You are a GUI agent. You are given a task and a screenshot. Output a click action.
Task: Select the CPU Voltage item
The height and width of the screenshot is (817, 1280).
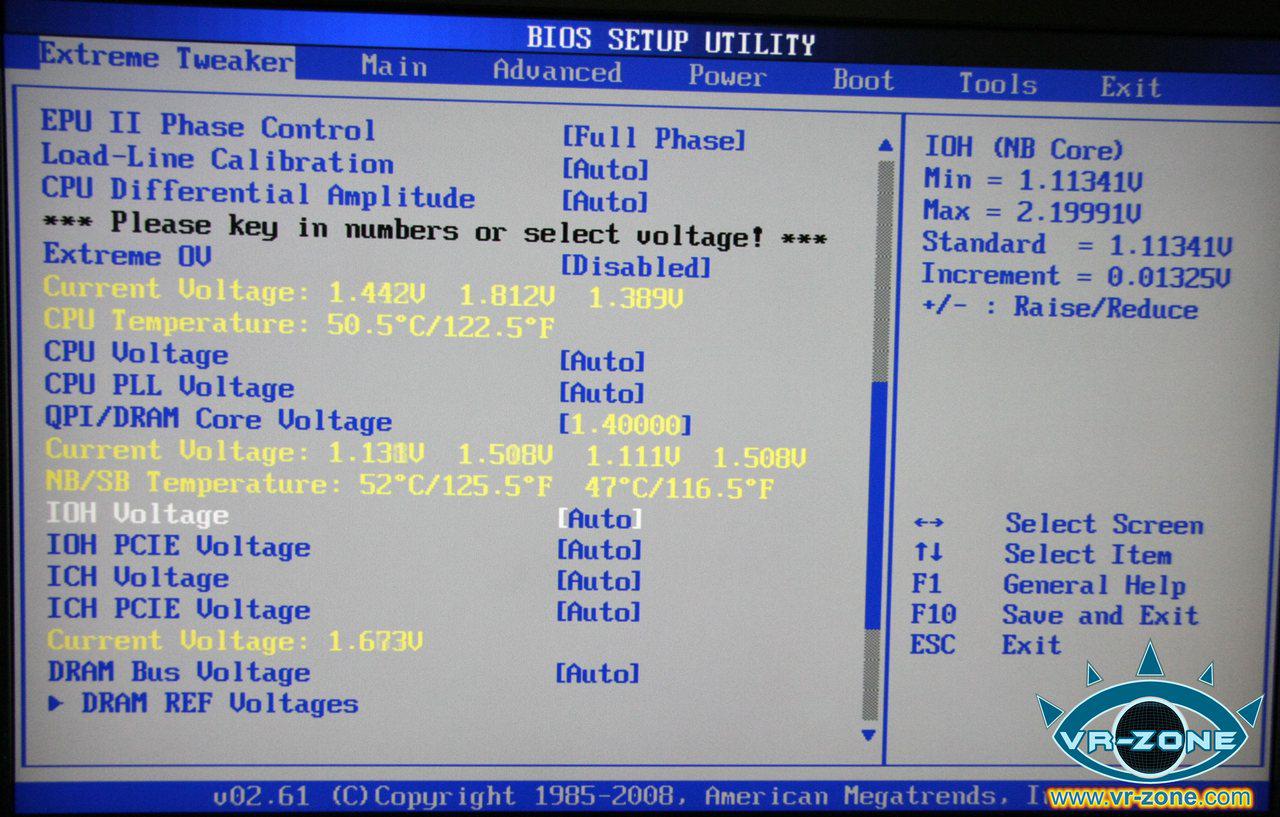(x=136, y=353)
